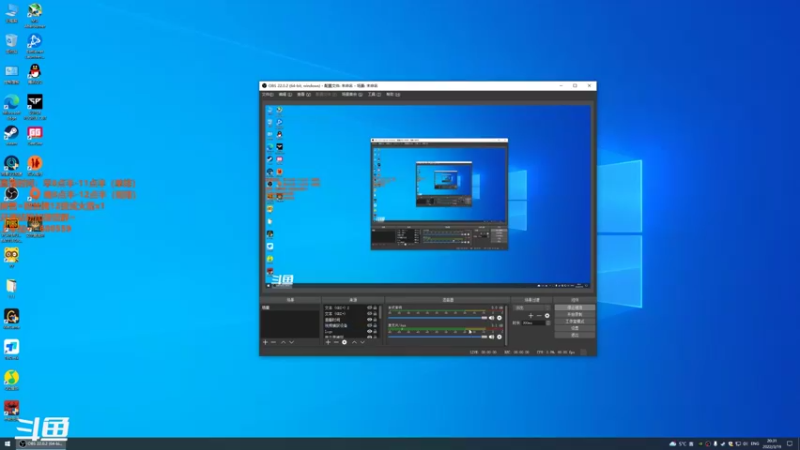Open the Microsoft Edge desktop shortcut
The height and width of the screenshot is (450, 800).
[x=11, y=102]
